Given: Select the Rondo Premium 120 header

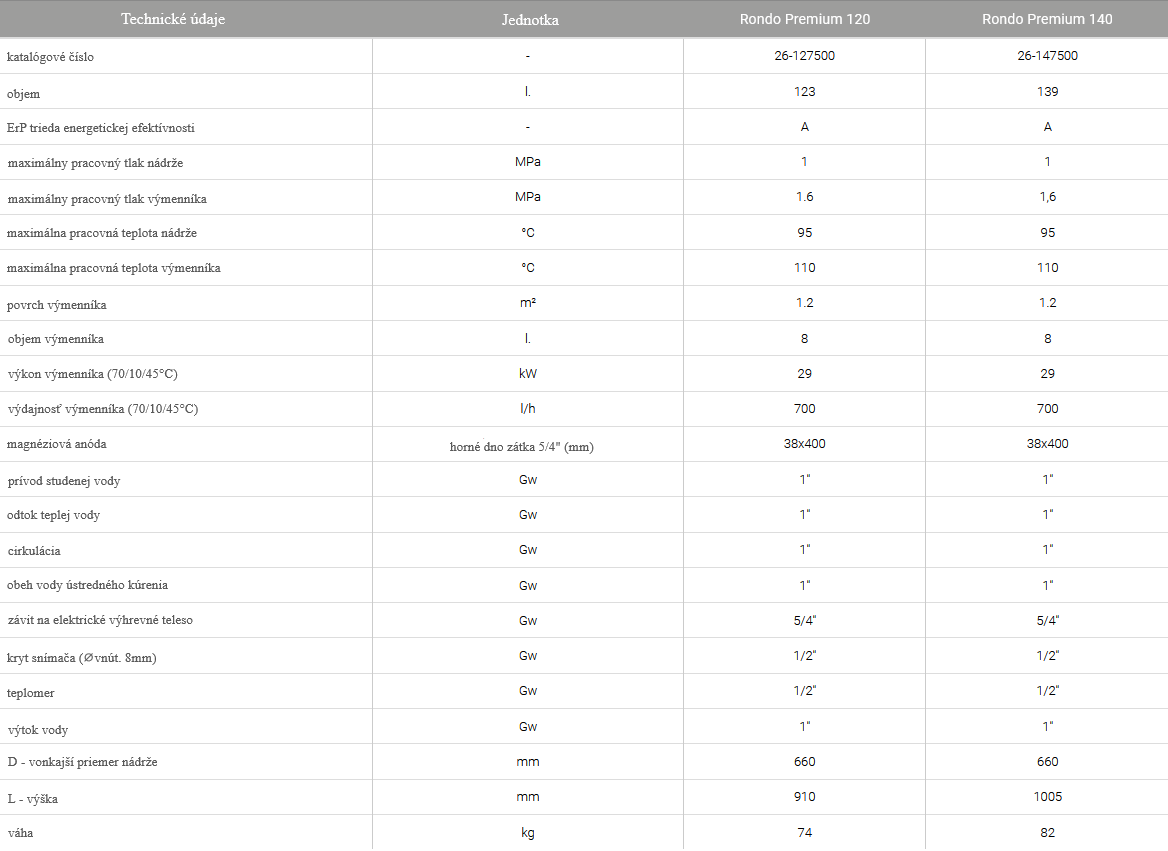Looking at the screenshot, I should (804, 19).
